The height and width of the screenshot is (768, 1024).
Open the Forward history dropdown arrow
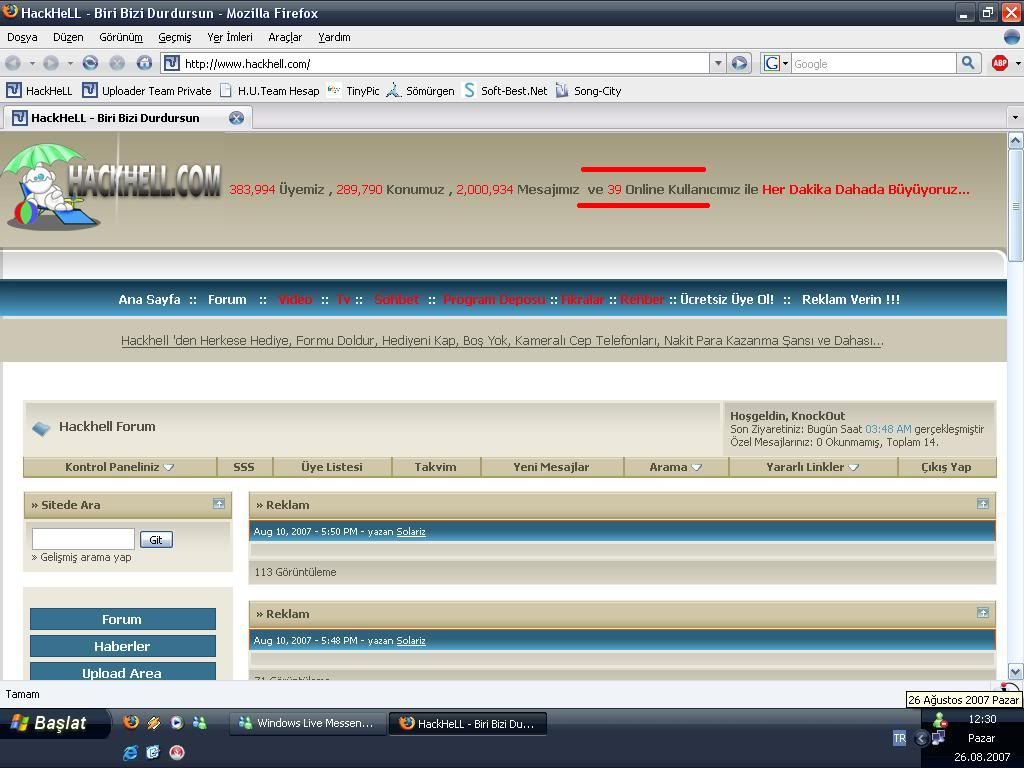pos(70,63)
